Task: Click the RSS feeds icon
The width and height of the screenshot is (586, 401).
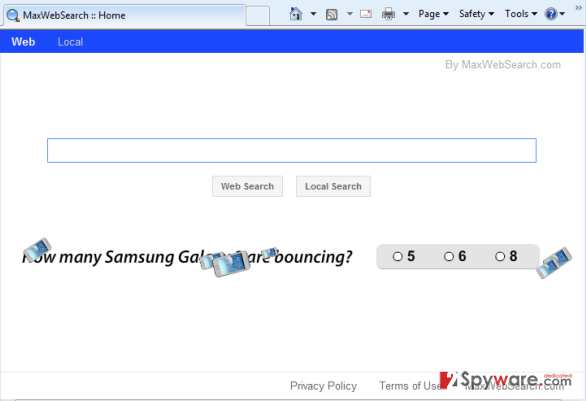Action: tap(331, 15)
